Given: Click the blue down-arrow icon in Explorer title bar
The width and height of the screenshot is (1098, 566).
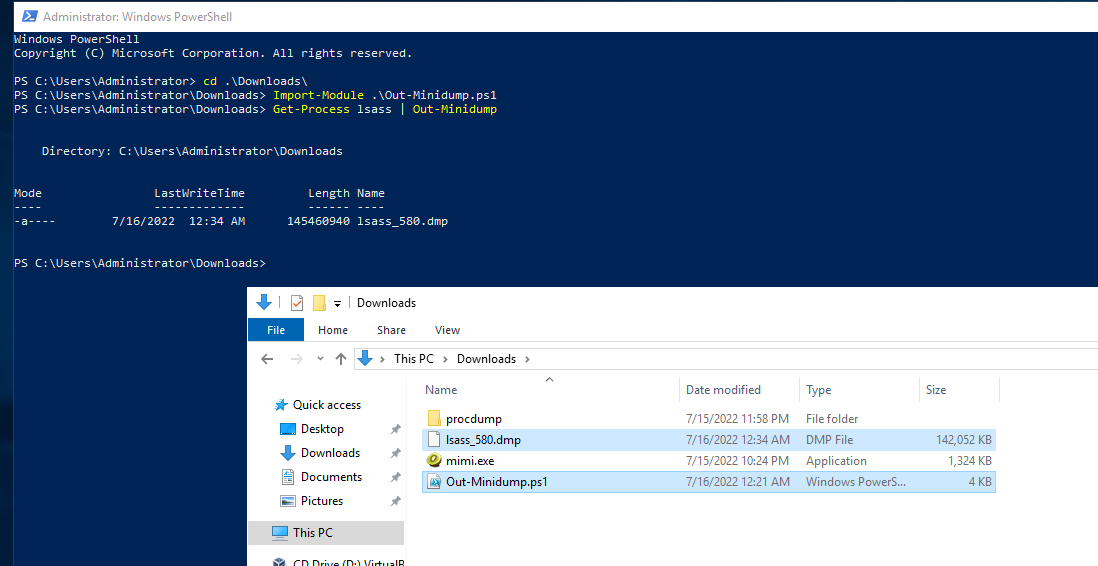Looking at the screenshot, I should [264, 302].
